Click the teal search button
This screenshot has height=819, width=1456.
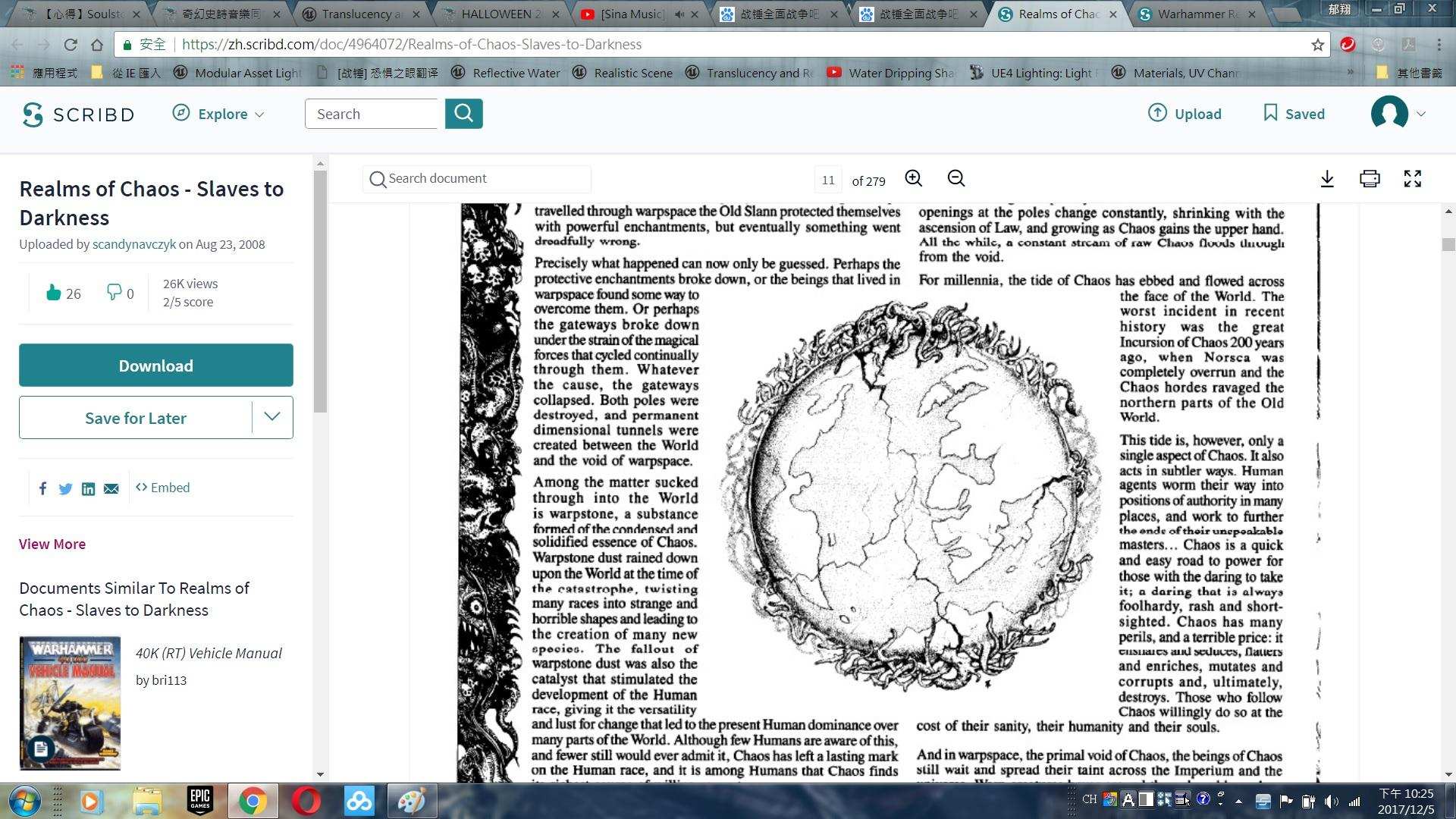point(463,114)
